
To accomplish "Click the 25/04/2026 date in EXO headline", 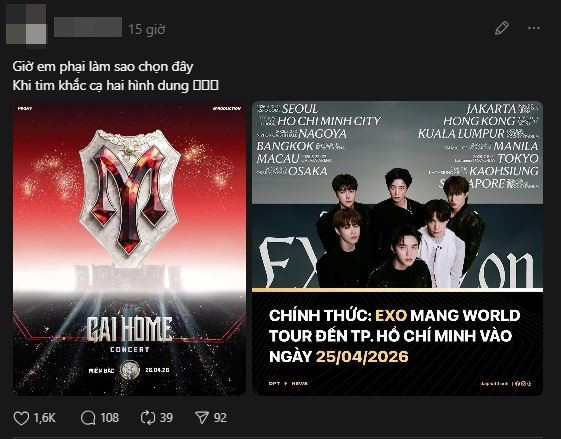I will [362, 357].
